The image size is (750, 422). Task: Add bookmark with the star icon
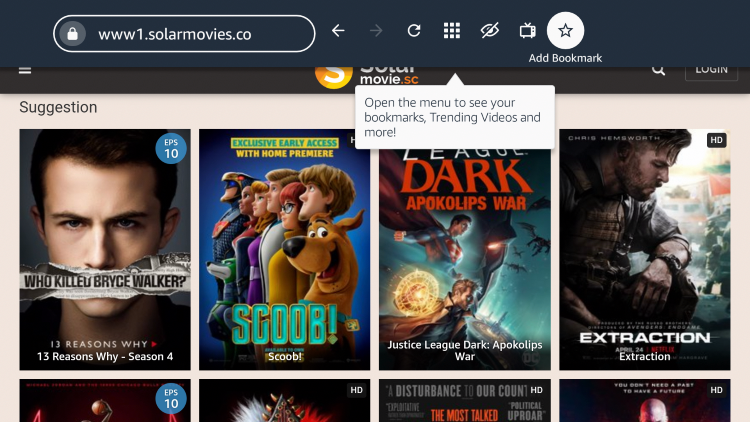click(565, 31)
